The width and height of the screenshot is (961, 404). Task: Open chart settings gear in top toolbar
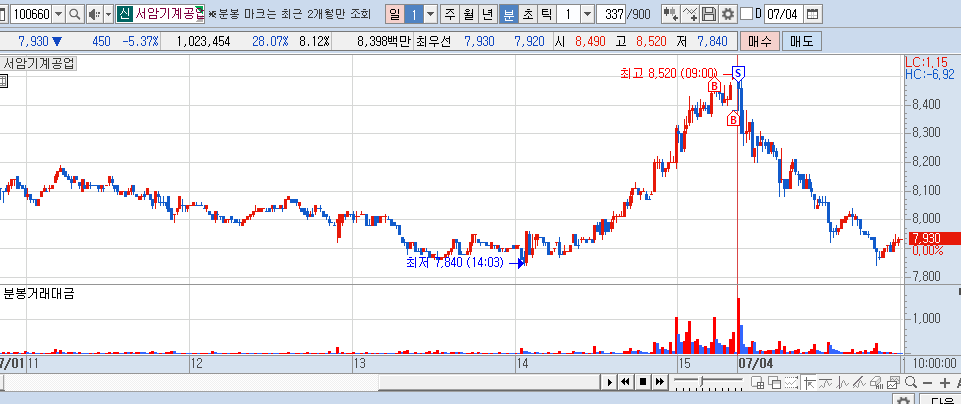(x=727, y=13)
